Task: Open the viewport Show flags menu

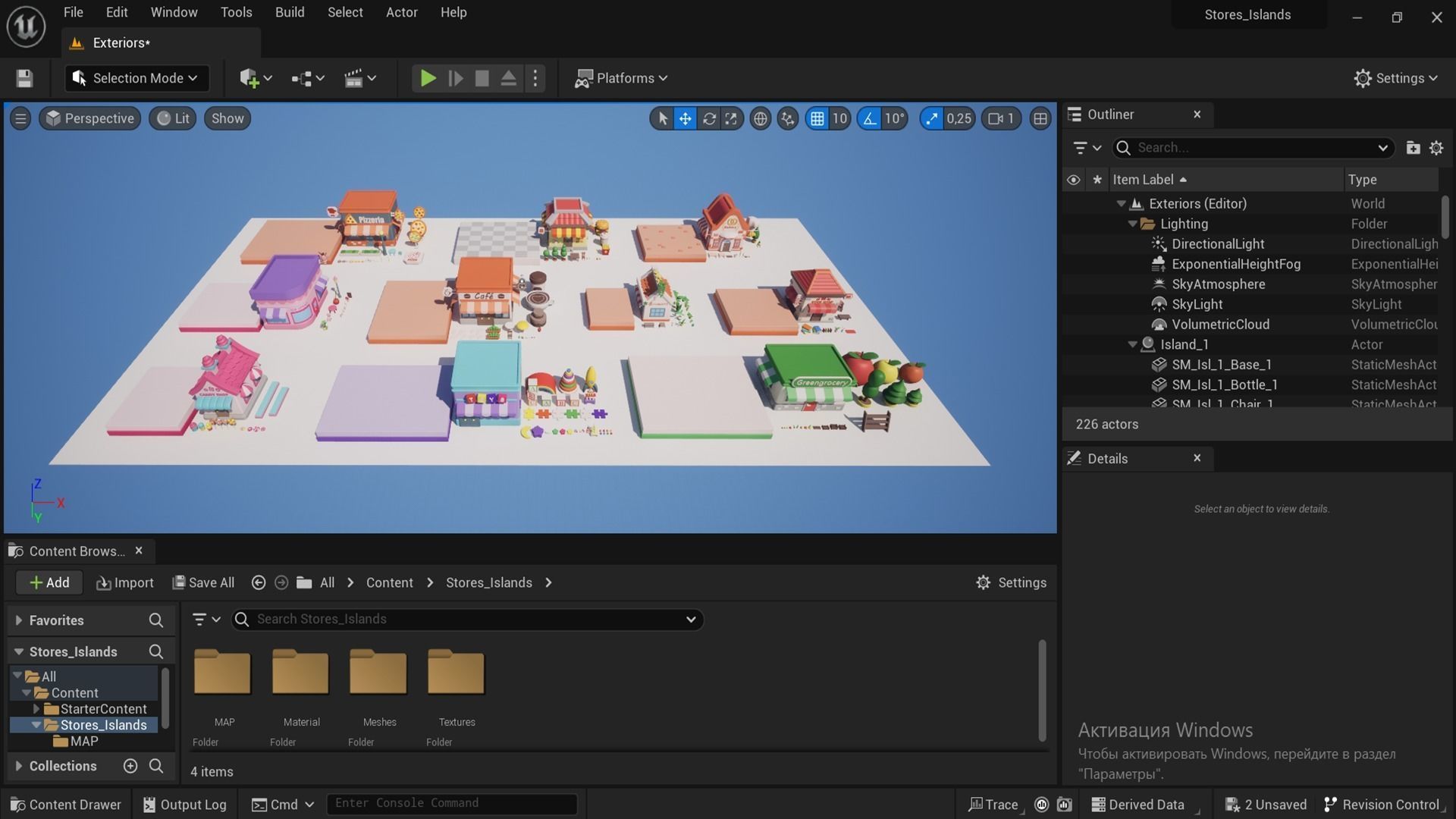Action: point(227,118)
